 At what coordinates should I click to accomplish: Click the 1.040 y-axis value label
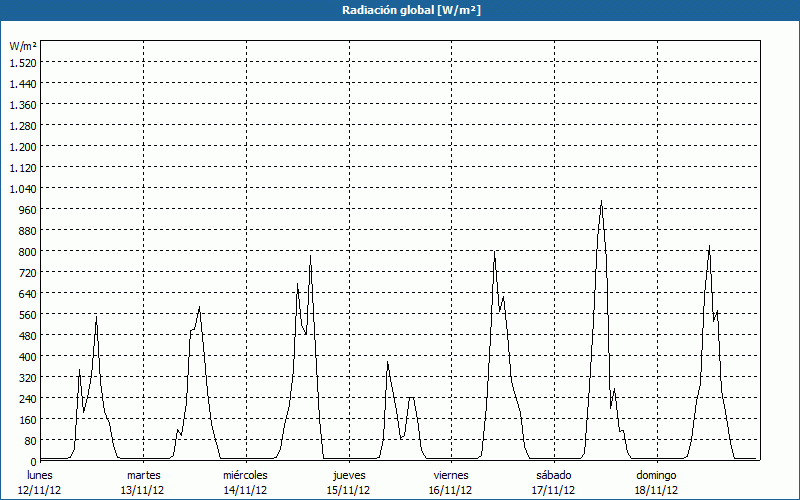click(22, 188)
